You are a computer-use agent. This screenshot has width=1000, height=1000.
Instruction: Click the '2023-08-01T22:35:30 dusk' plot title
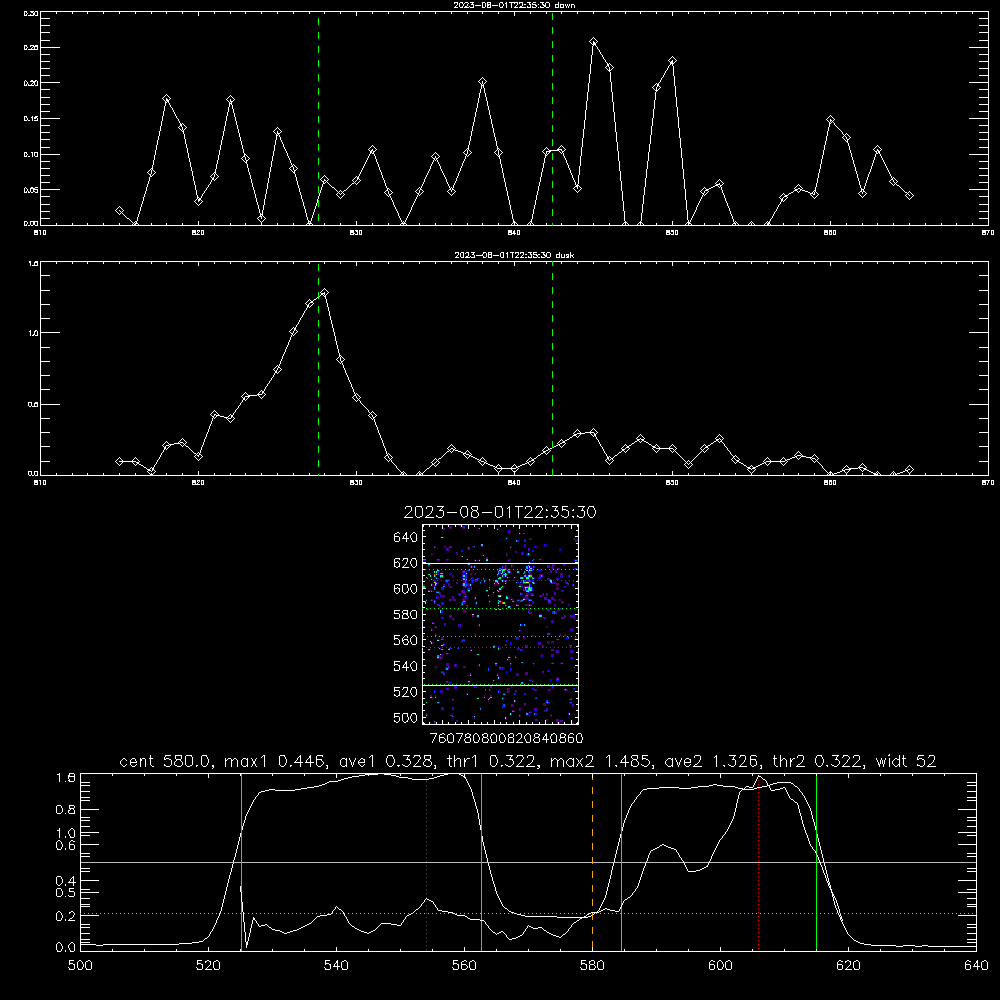pos(514,255)
